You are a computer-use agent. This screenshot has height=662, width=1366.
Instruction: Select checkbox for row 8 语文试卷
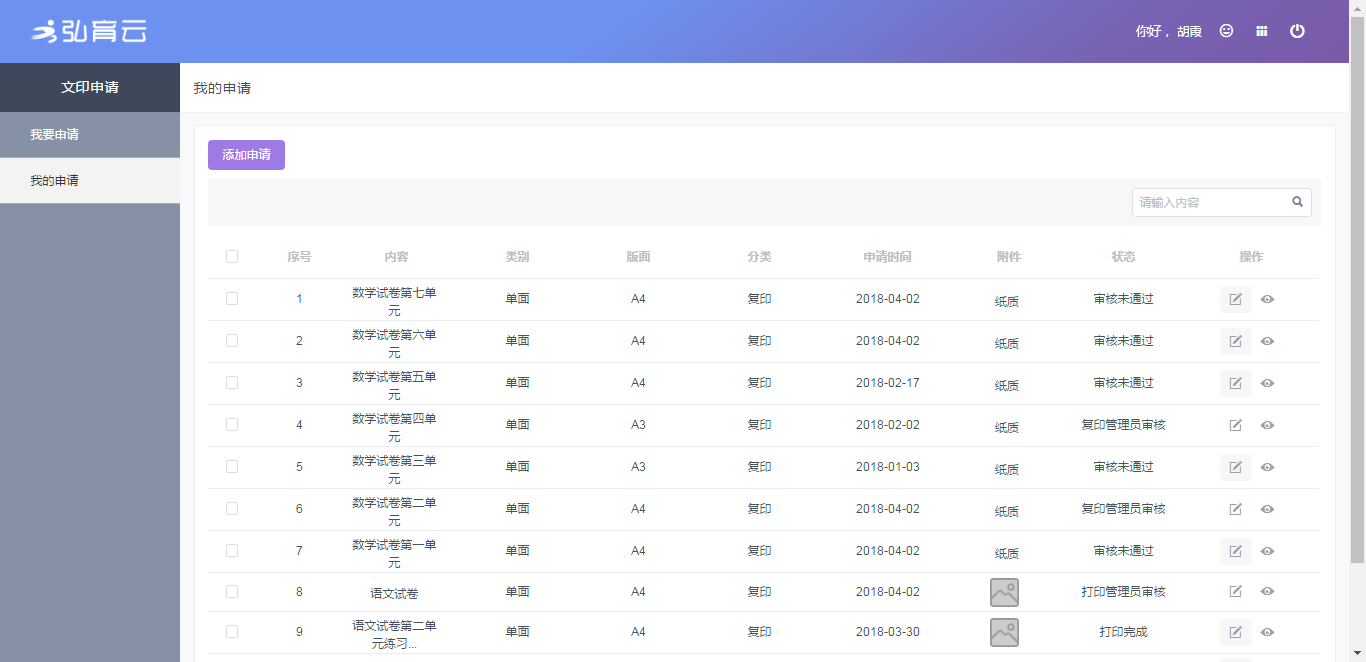[232, 592]
